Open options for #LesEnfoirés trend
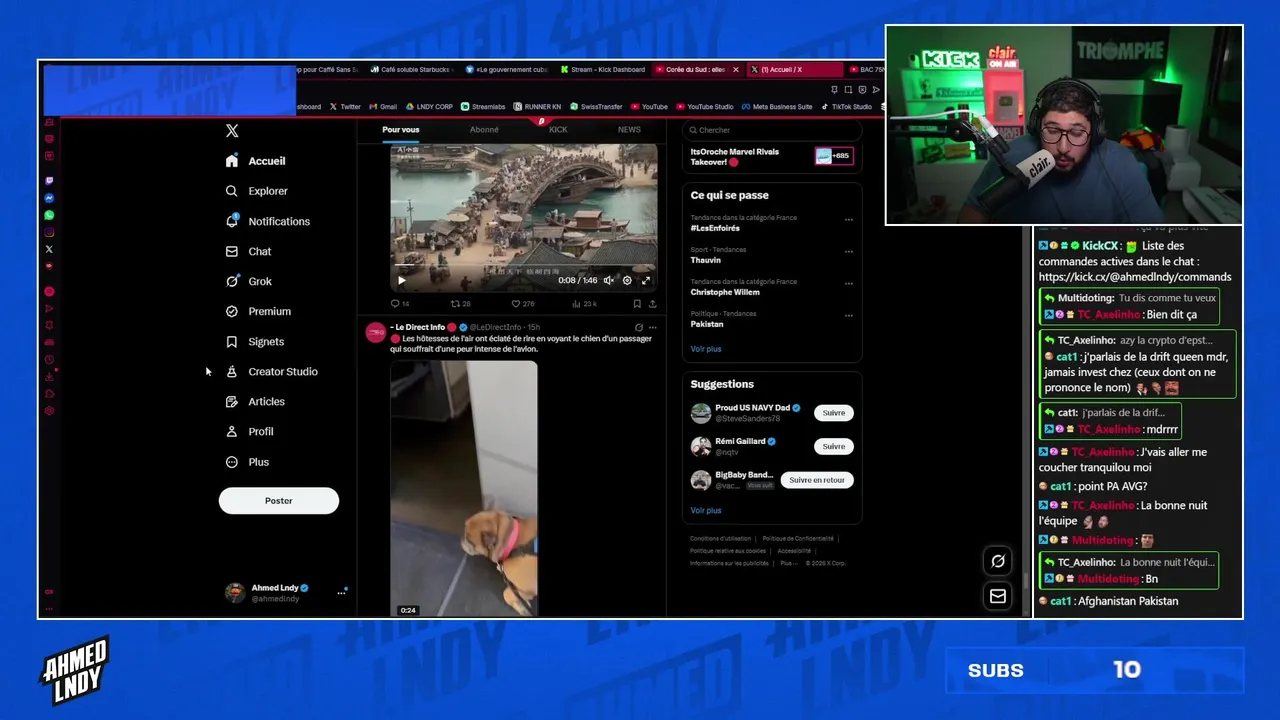 coord(848,220)
